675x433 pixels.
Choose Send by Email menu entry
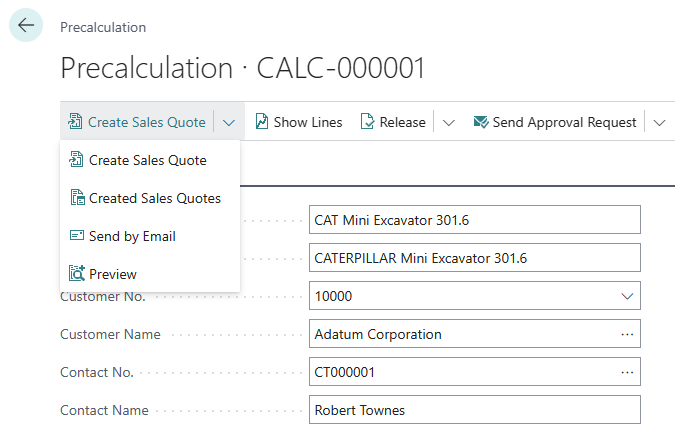coord(132,236)
